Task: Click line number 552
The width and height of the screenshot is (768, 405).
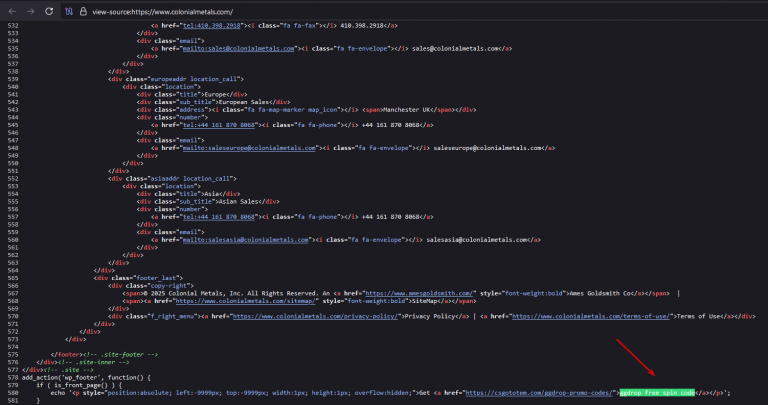Action: click(x=13, y=179)
